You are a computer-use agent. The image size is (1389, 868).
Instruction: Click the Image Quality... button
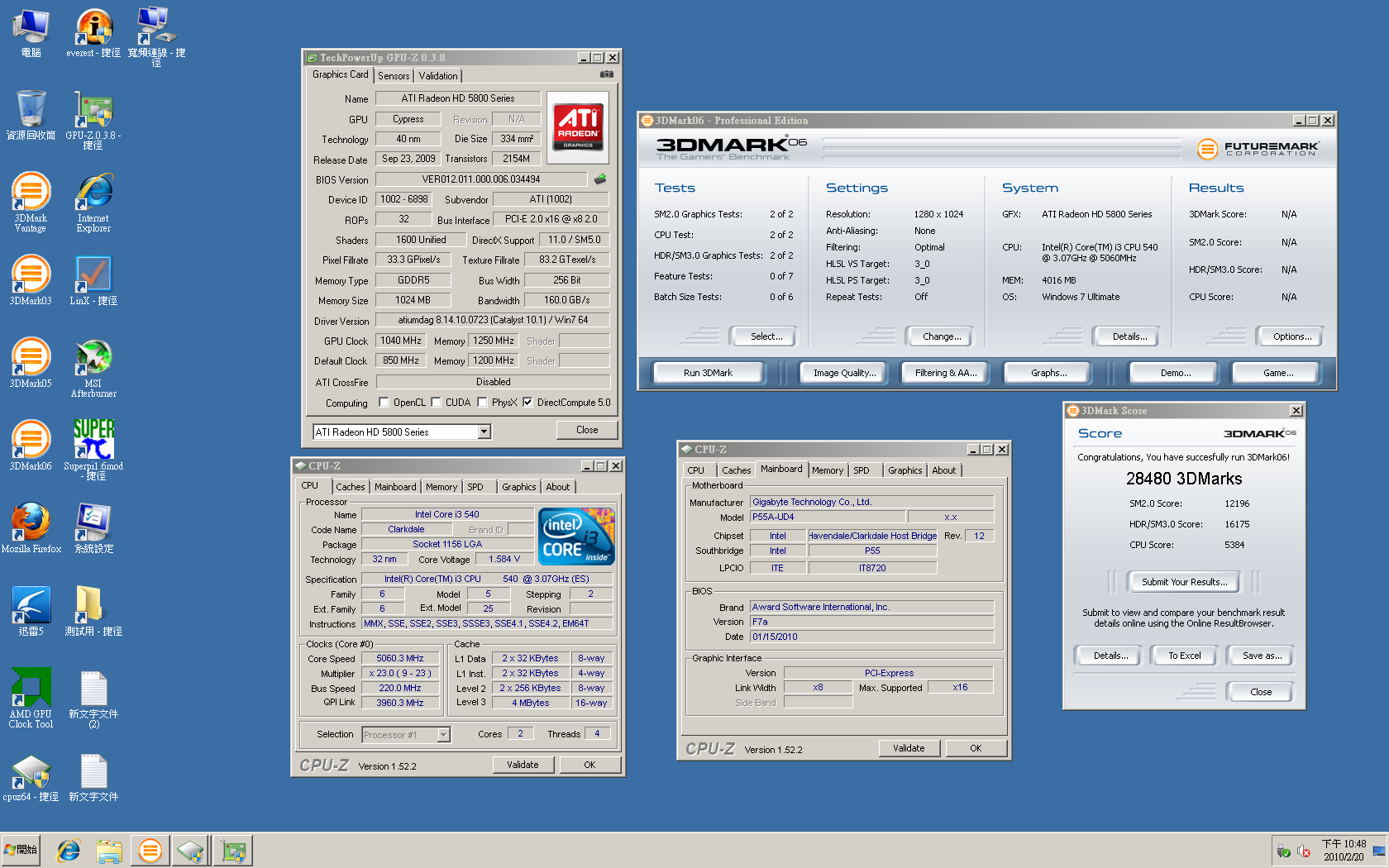(844, 373)
